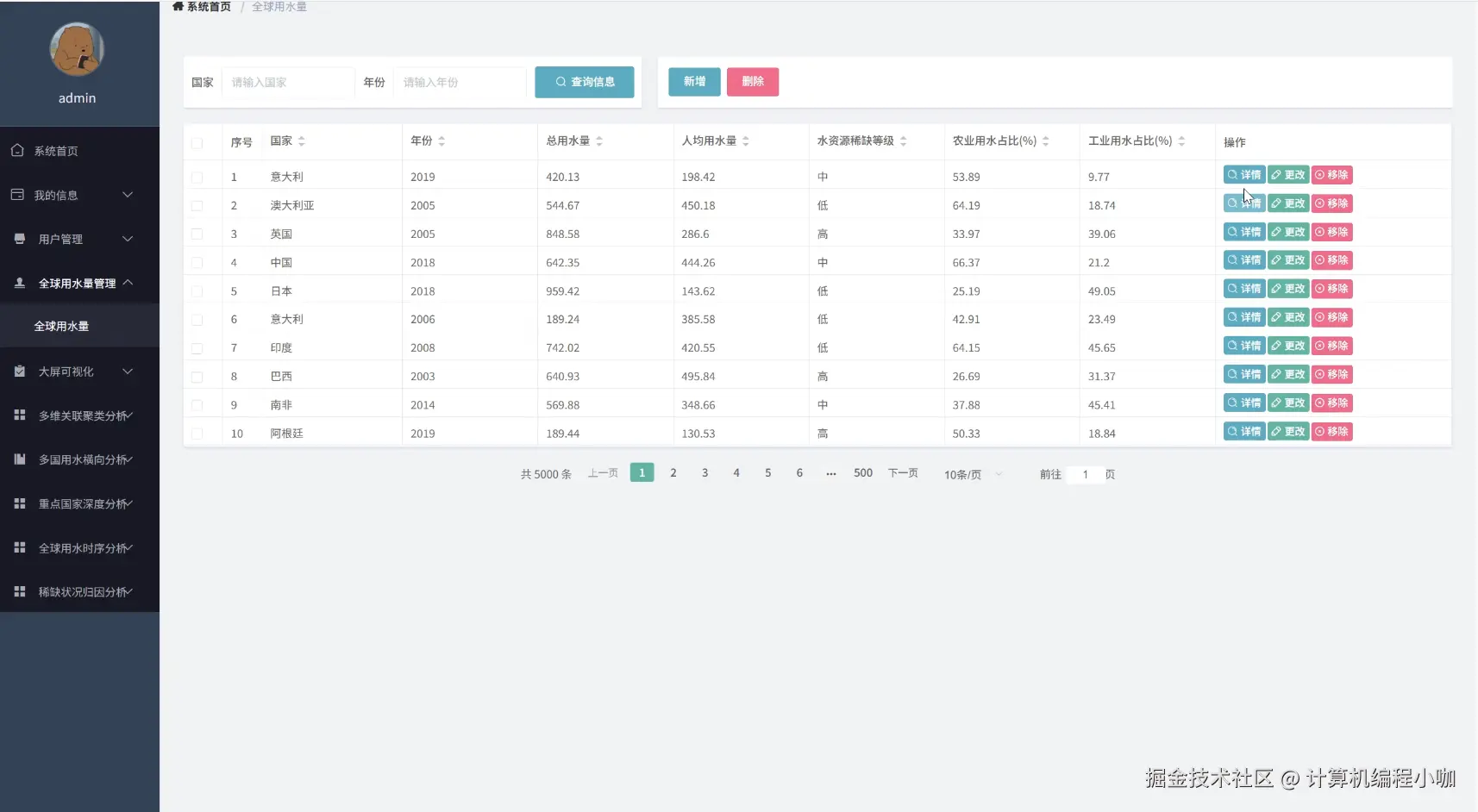The height and width of the screenshot is (812, 1478).
Task: Check row 3 英国 checkbox
Action: click(x=197, y=234)
